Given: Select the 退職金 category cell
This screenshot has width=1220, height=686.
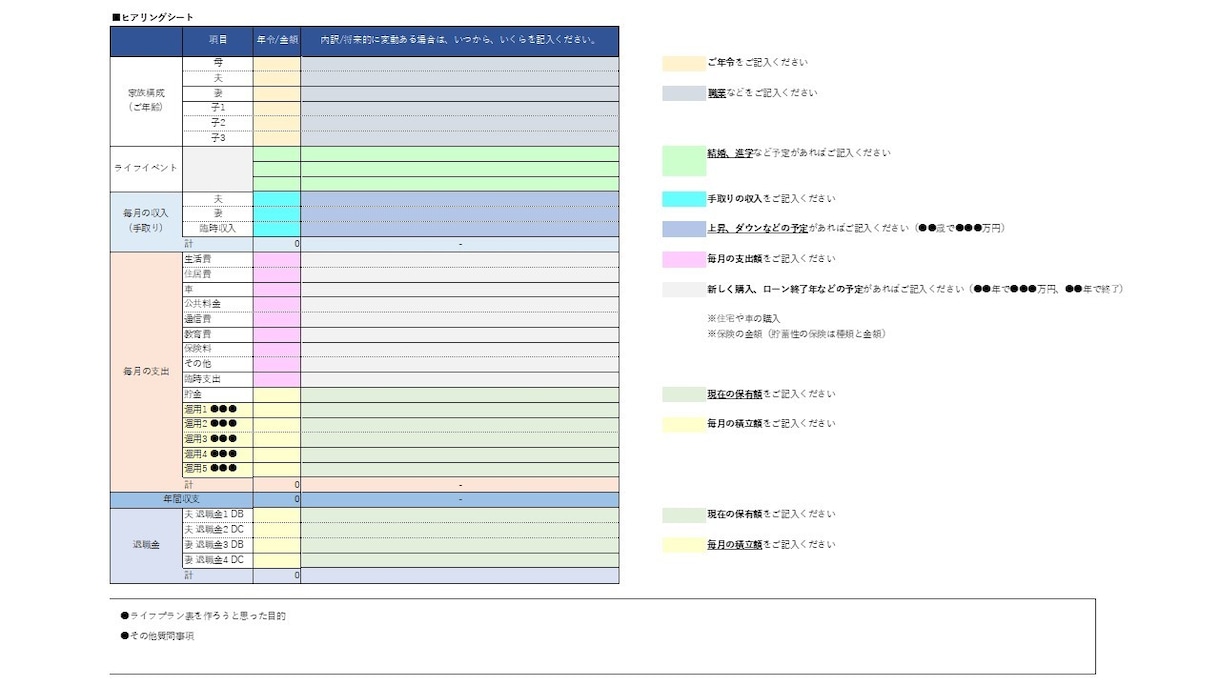Looking at the screenshot, I should 146,545.
